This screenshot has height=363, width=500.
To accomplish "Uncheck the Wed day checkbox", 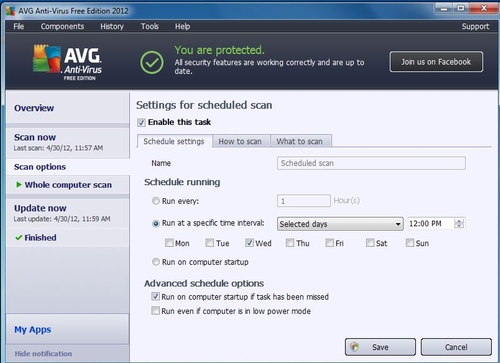I will [249, 243].
